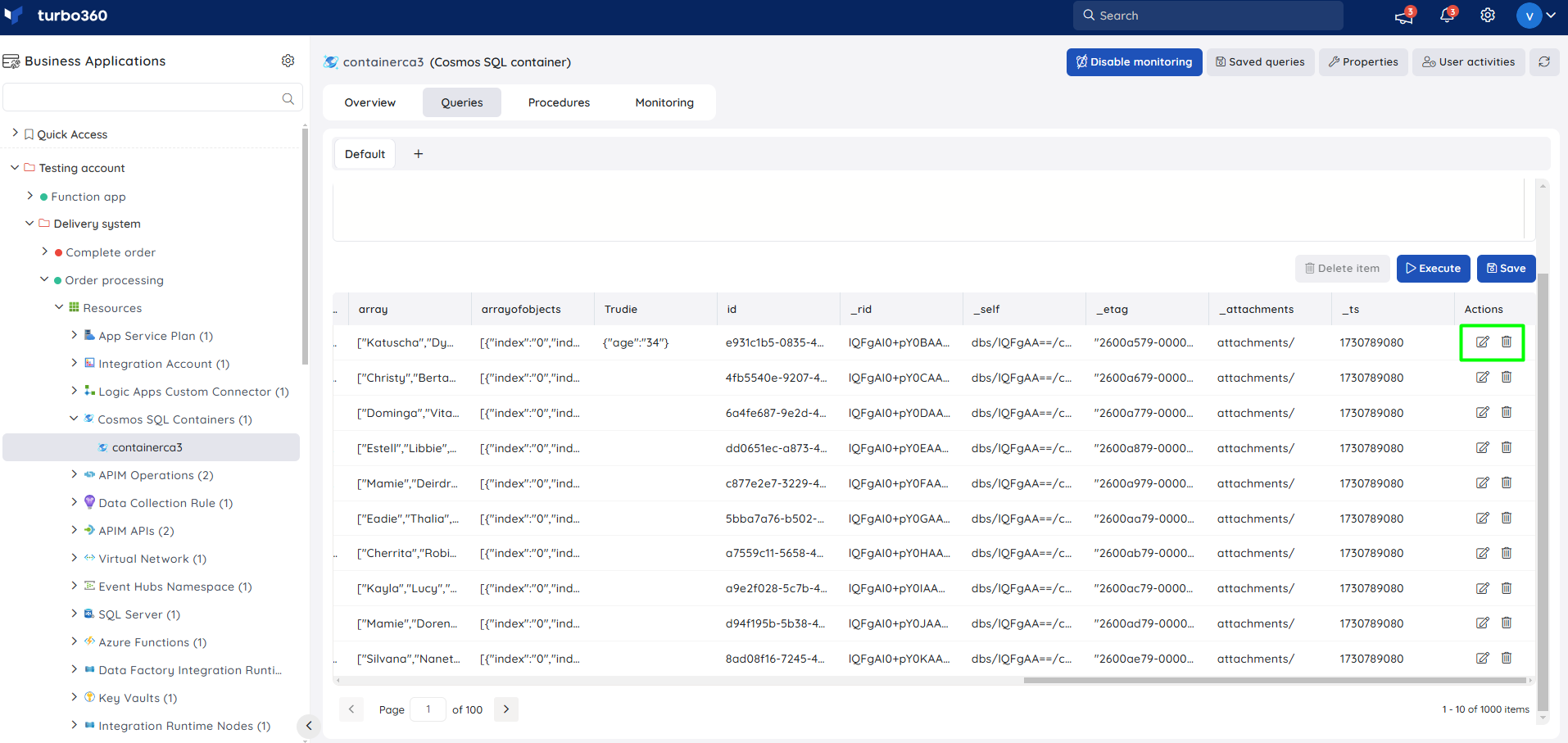The width and height of the screenshot is (1568, 743).
Task: Collapse the Order processing node
Action: coord(44,279)
